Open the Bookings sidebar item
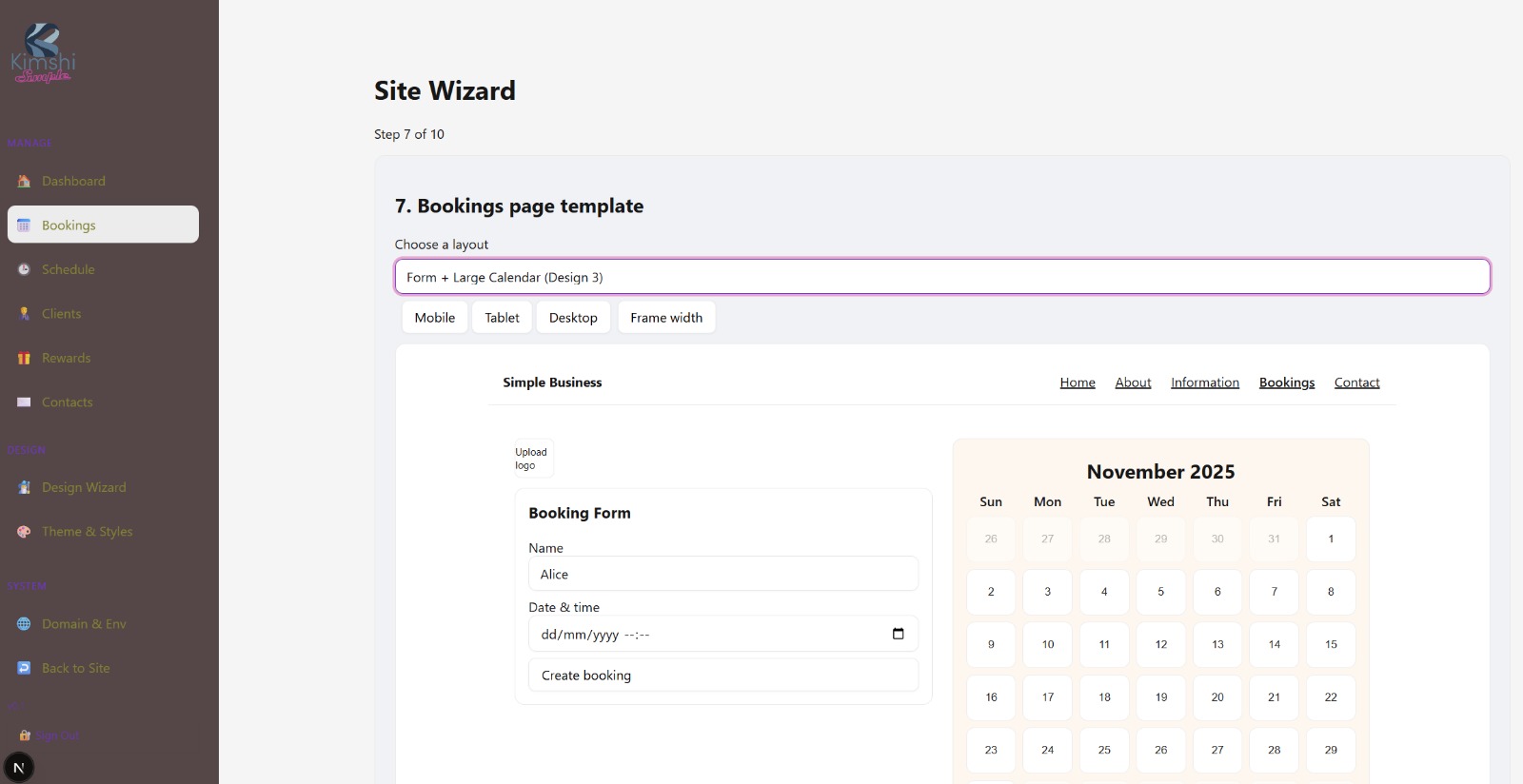Image resolution: width=1523 pixels, height=784 pixels. coord(103,225)
